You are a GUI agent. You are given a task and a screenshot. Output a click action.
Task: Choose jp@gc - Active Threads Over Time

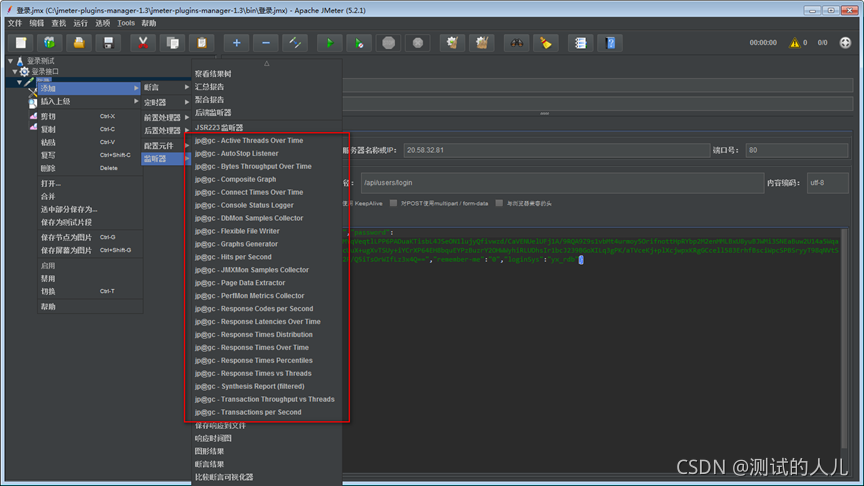[267, 141]
